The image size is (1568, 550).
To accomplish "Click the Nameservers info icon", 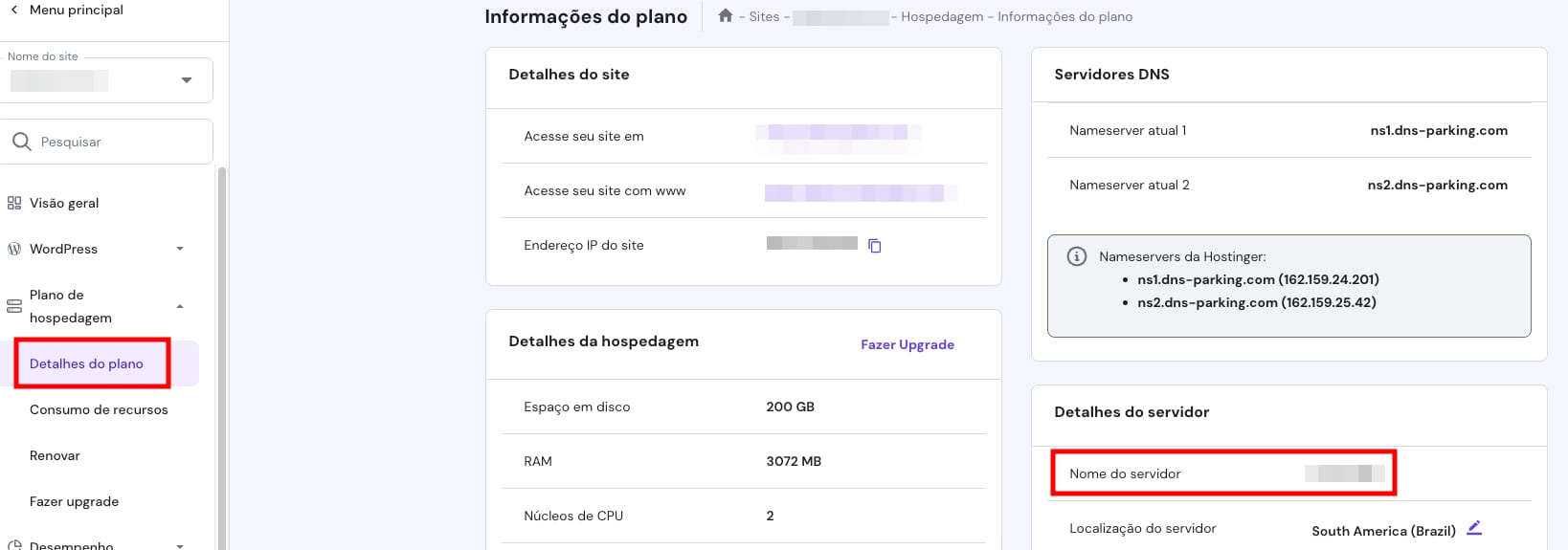I will pos(1077,256).
